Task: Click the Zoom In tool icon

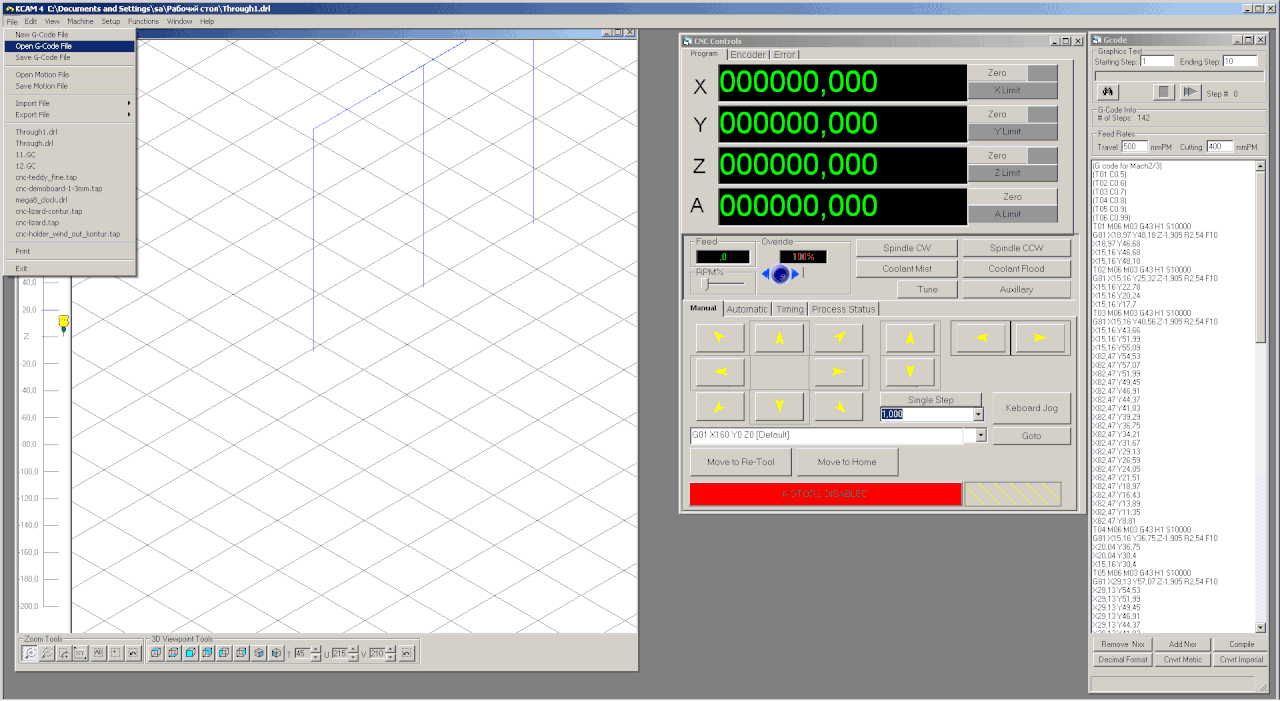Action: [29, 653]
